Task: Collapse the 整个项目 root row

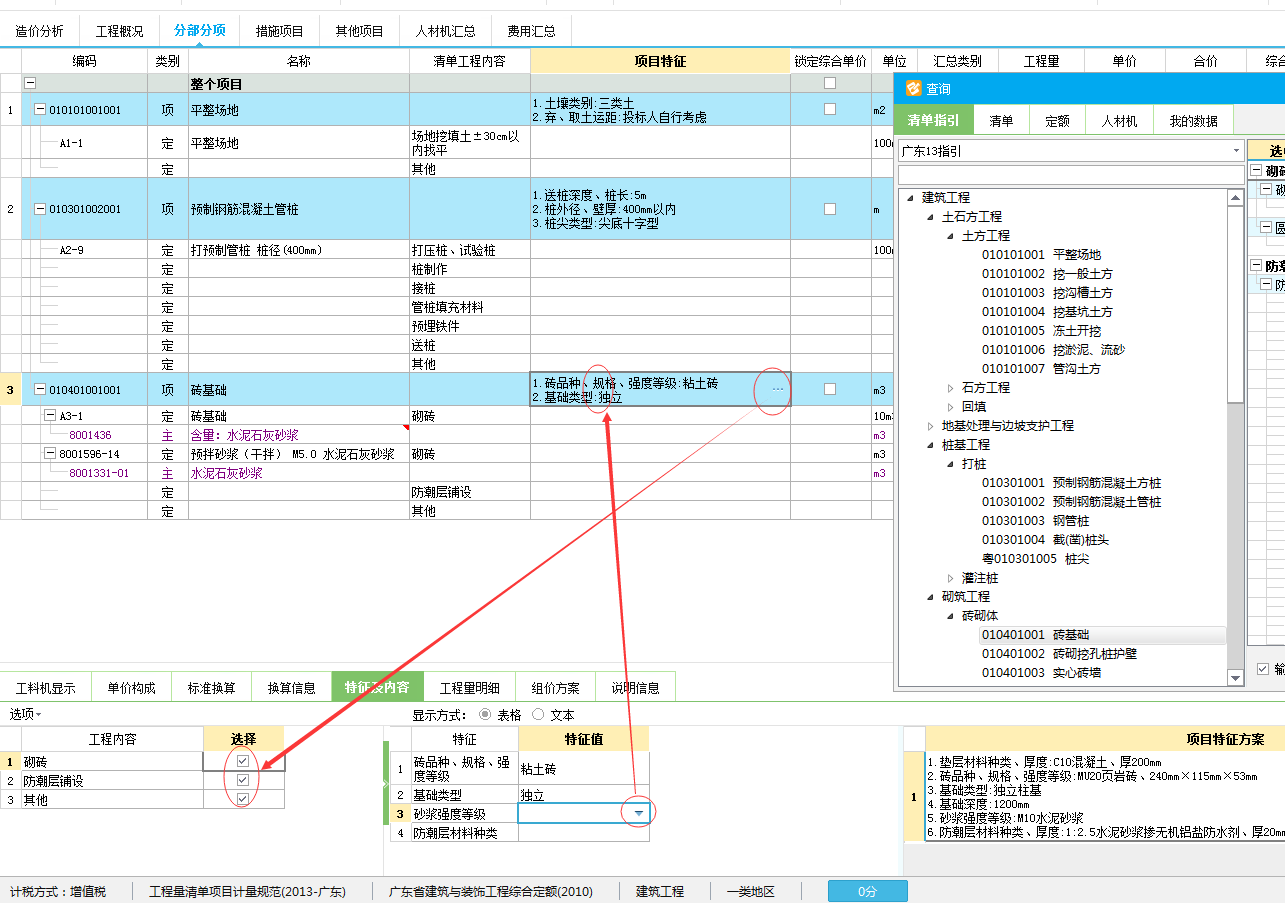Action: pos(29,84)
